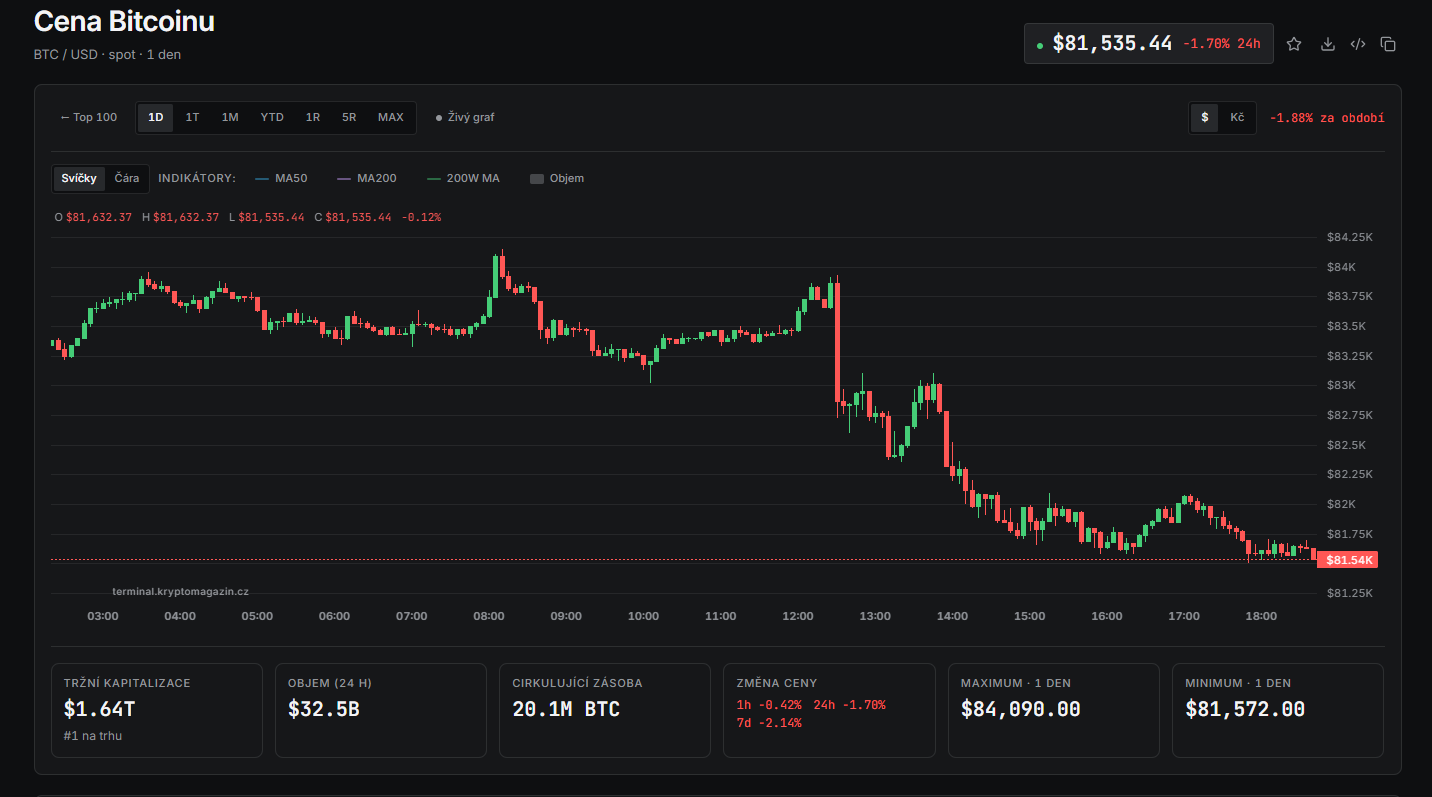Viewport: 1432px width, 797px height.
Task: Click the $81.54K current price label
Action: tap(1347, 559)
